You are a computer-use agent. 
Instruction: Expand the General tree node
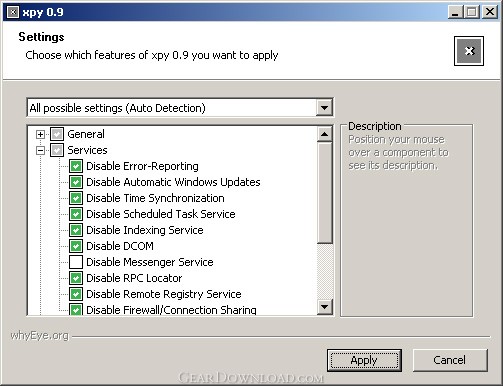40,134
